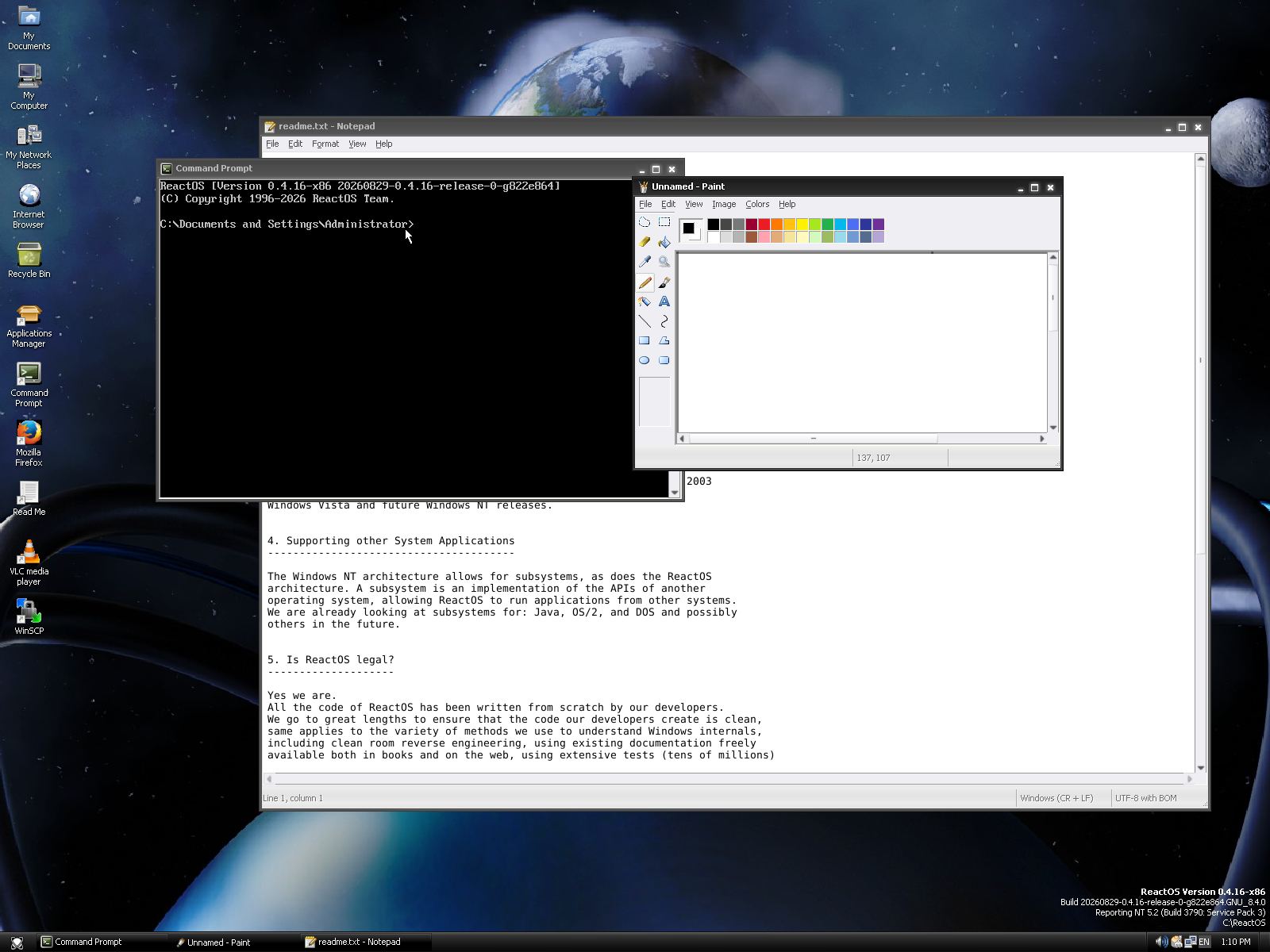This screenshot has width=1270, height=952.
Task: Pick the Fill bucket tool in Paint
Action: (664, 242)
